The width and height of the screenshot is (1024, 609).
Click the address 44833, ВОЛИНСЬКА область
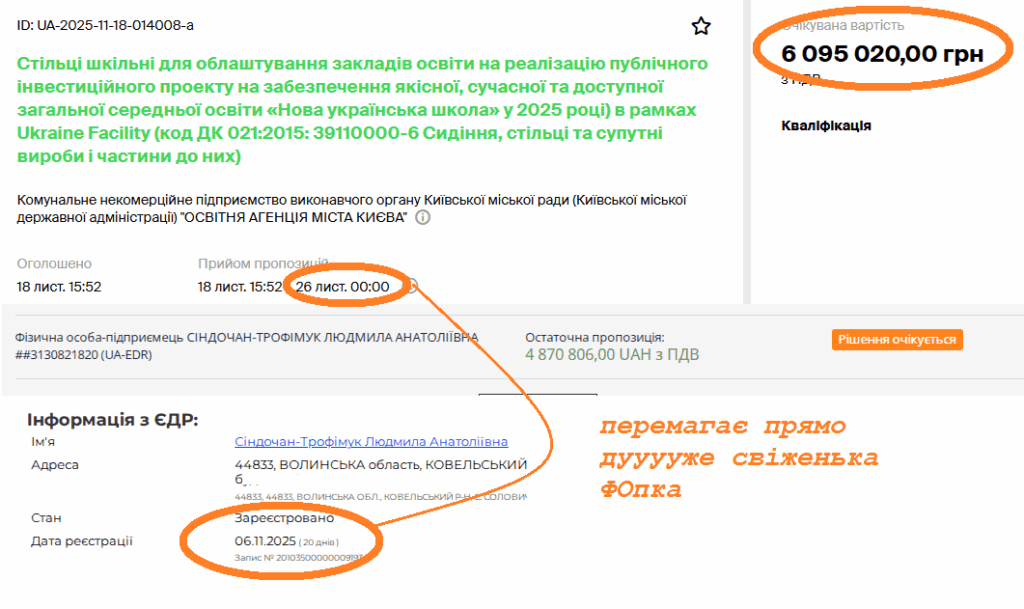pyautogui.click(x=380, y=465)
